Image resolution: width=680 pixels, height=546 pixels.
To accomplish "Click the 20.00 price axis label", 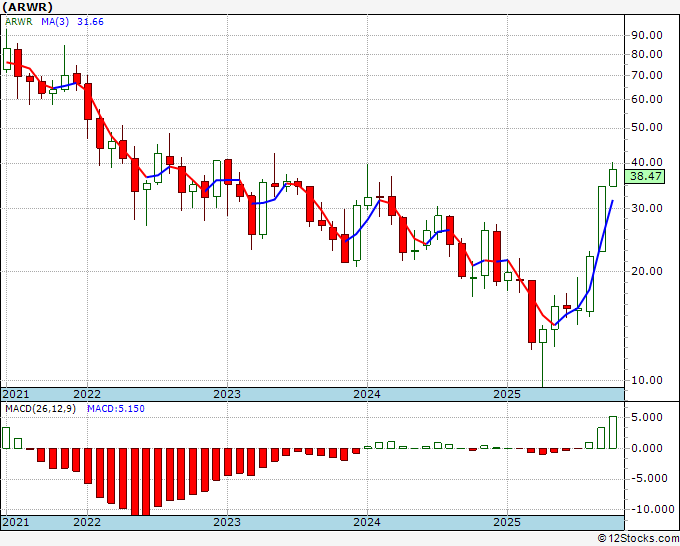I will click(648, 271).
